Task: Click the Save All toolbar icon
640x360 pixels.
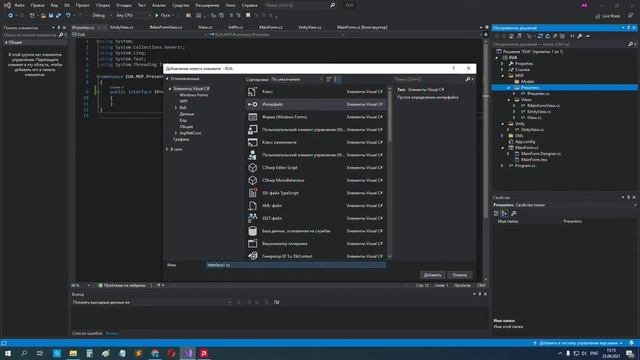Action: (x=58, y=16)
